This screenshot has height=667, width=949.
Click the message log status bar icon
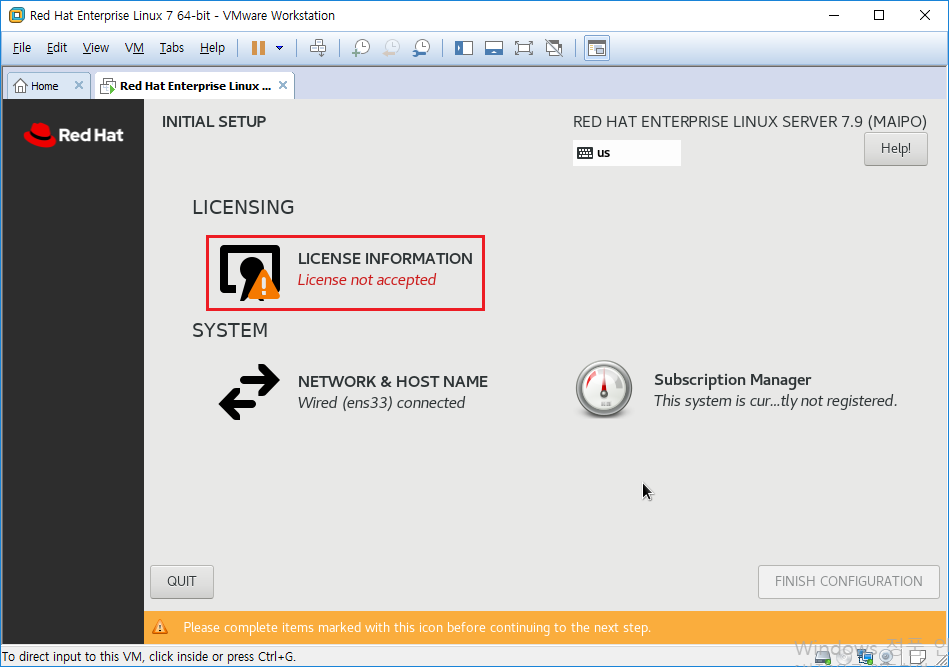pyautogui.click(x=918, y=656)
